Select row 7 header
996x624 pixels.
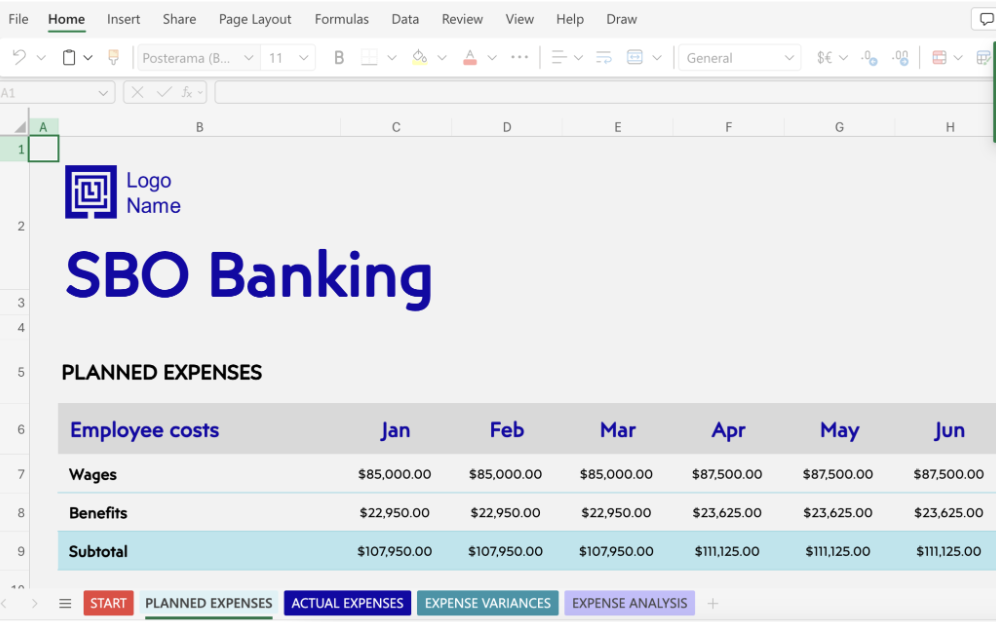coord(14,474)
